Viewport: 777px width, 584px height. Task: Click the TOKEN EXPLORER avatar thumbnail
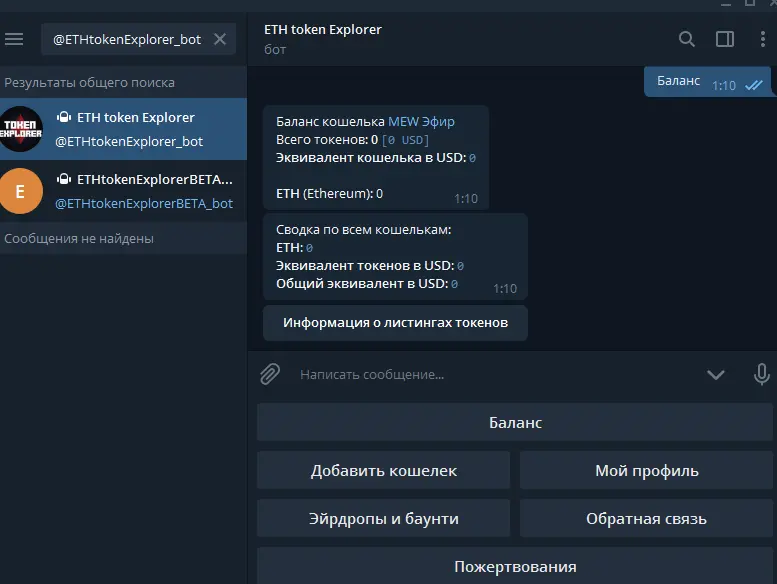tap(20, 129)
